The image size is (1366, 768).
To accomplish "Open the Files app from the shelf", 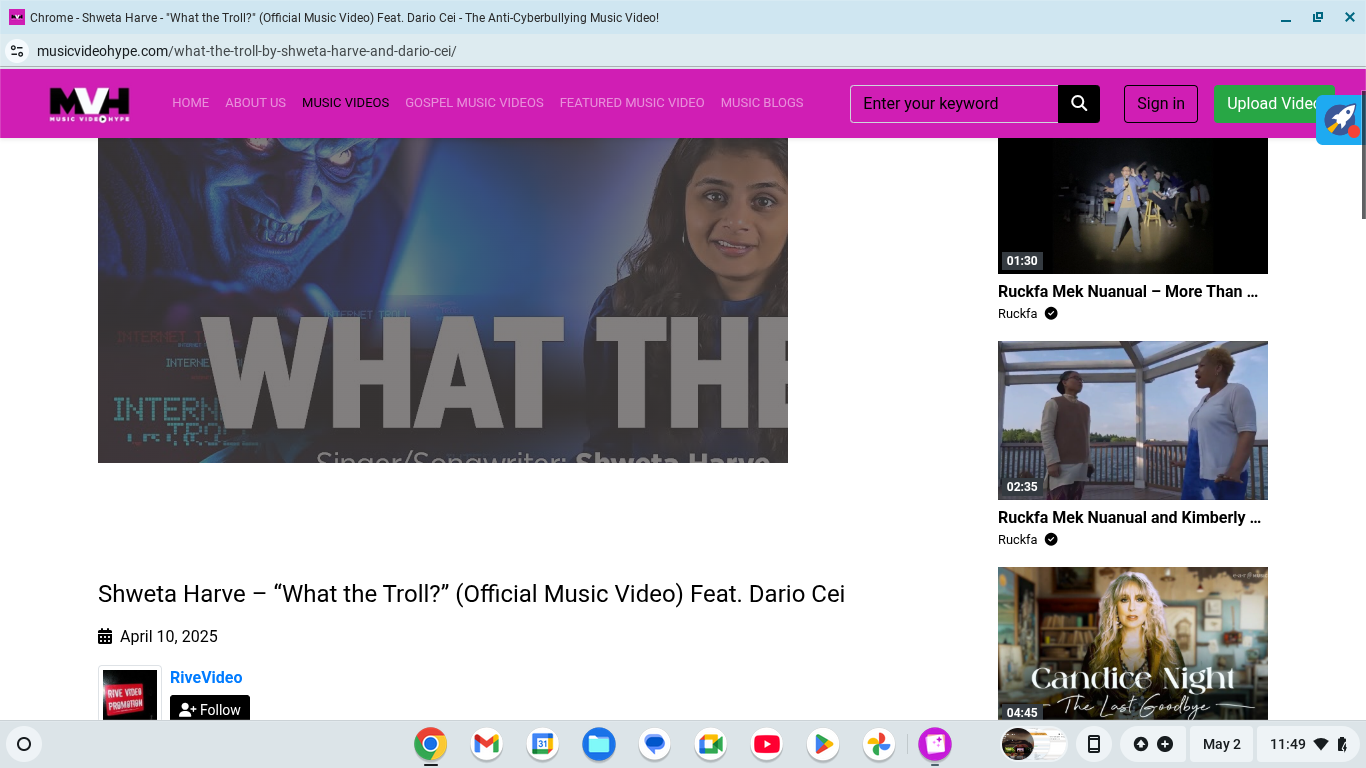I will pos(599,744).
